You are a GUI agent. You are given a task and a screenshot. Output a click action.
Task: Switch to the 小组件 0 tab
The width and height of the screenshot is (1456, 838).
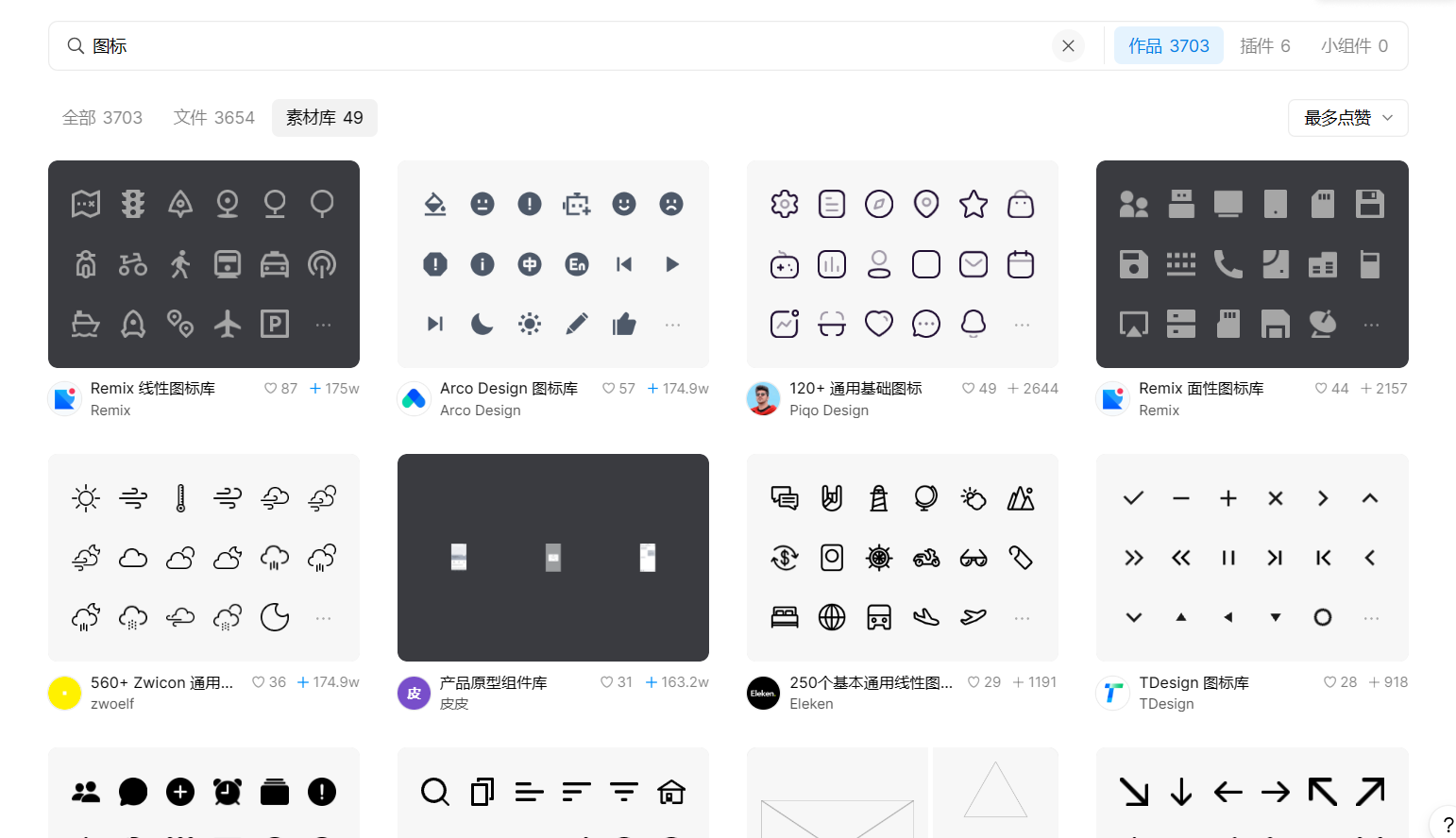tap(1354, 45)
